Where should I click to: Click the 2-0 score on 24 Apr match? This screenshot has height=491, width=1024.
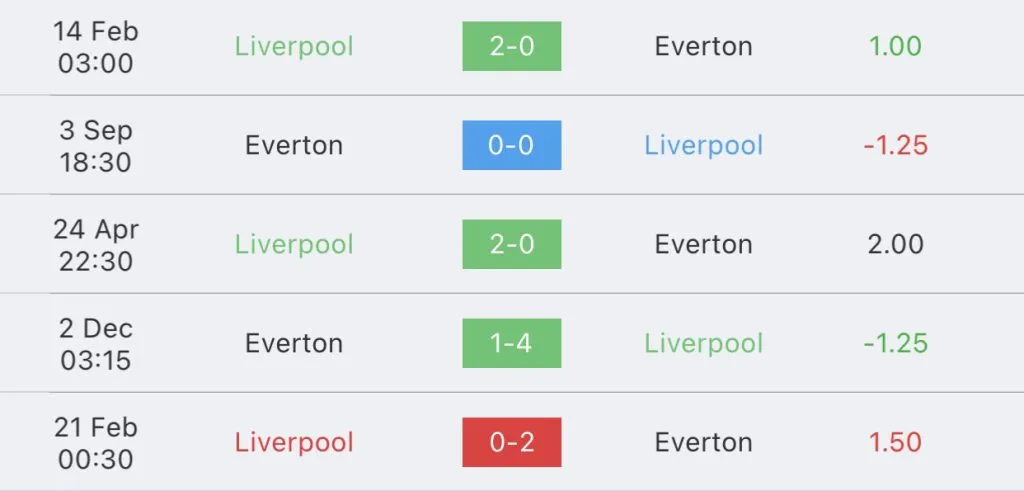pyautogui.click(x=511, y=244)
